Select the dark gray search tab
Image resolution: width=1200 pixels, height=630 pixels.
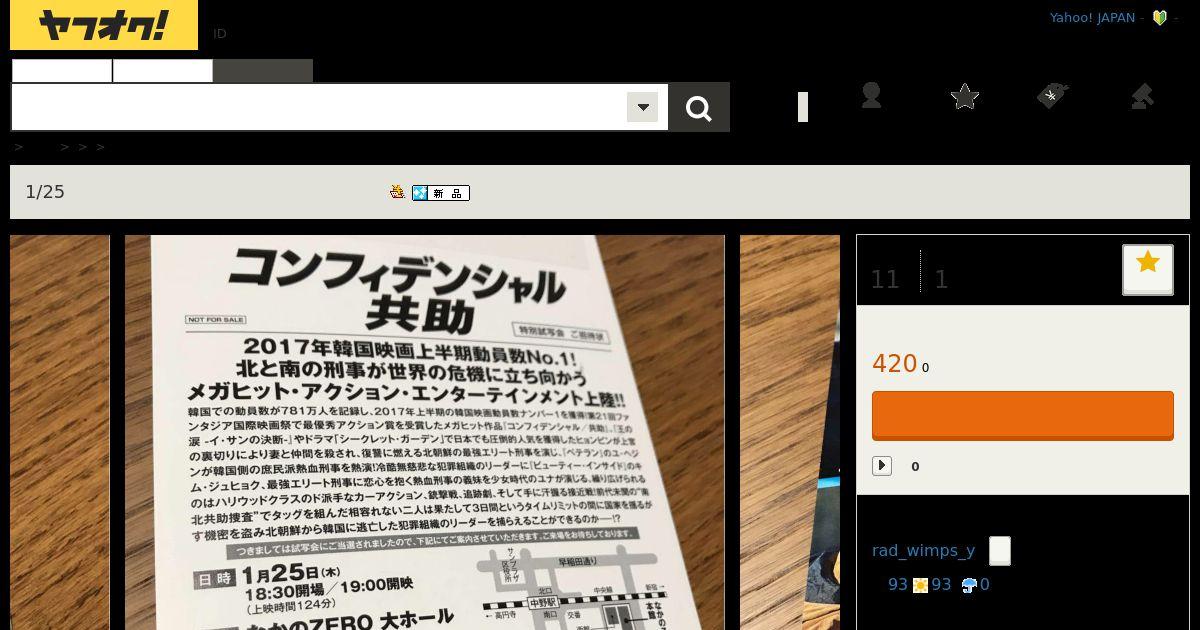[263, 70]
